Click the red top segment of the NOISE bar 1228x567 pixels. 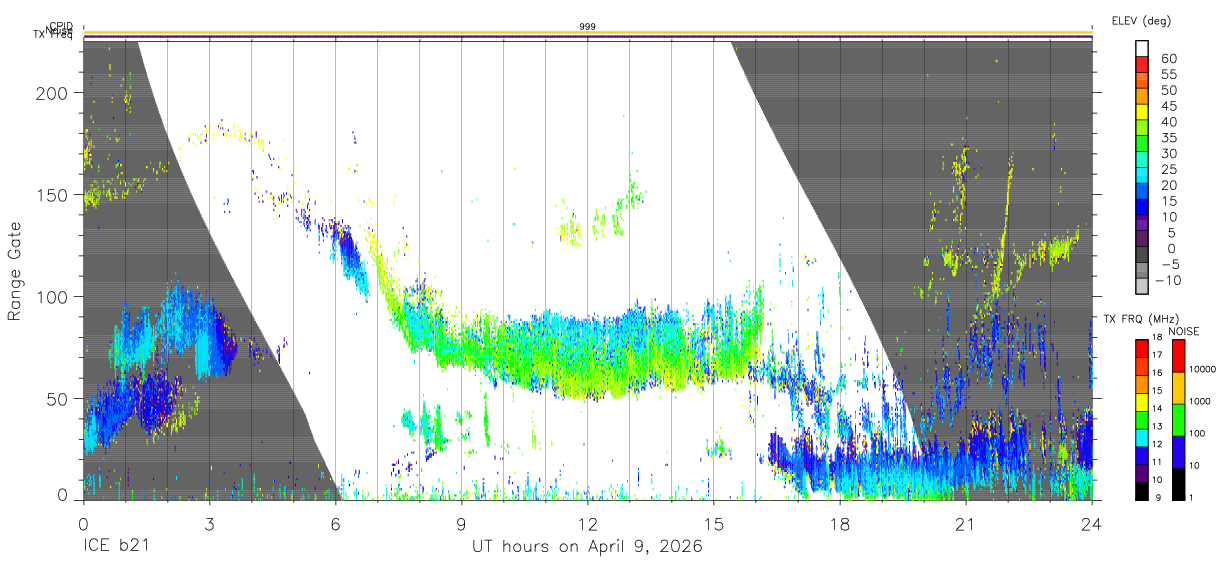pos(1179,356)
